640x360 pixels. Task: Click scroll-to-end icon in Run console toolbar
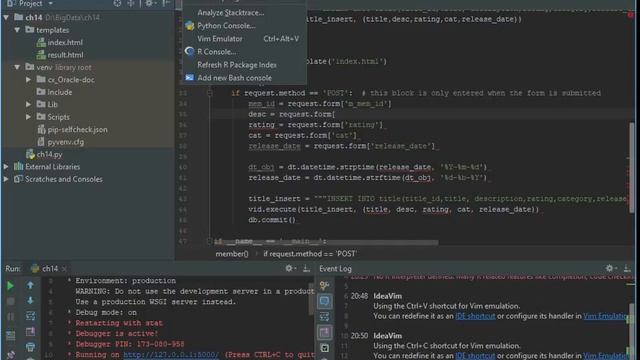point(30,332)
